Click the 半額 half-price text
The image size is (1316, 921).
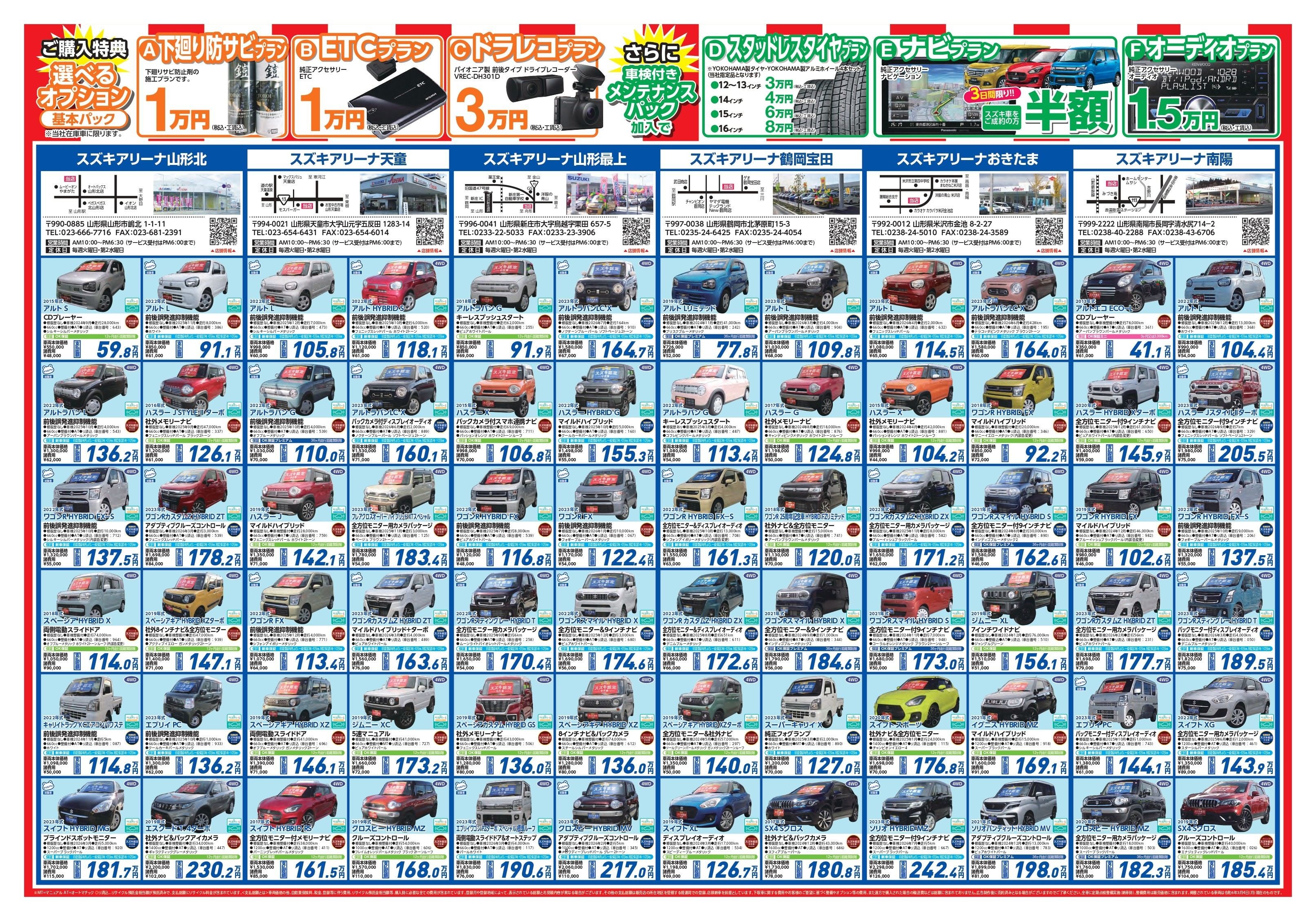[x=1068, y=112]
